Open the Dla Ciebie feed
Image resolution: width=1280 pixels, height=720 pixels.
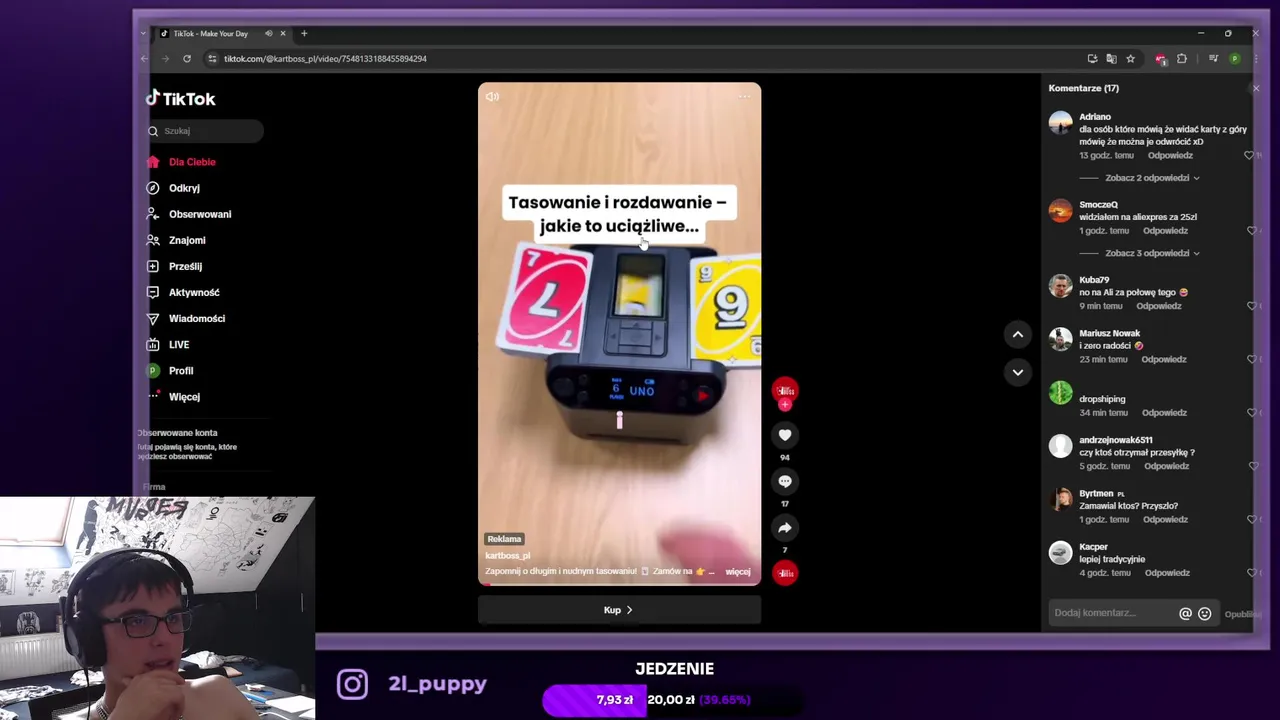tap(191, 162)
